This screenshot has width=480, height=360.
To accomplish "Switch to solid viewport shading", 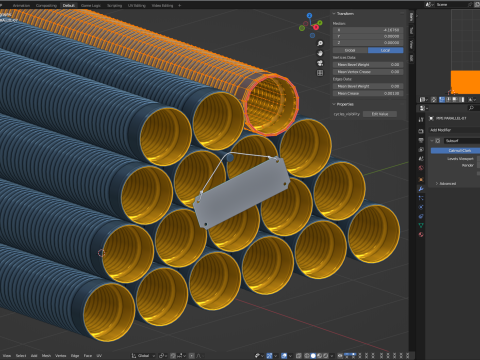I will pyautogui.click(x=313, y=356).
